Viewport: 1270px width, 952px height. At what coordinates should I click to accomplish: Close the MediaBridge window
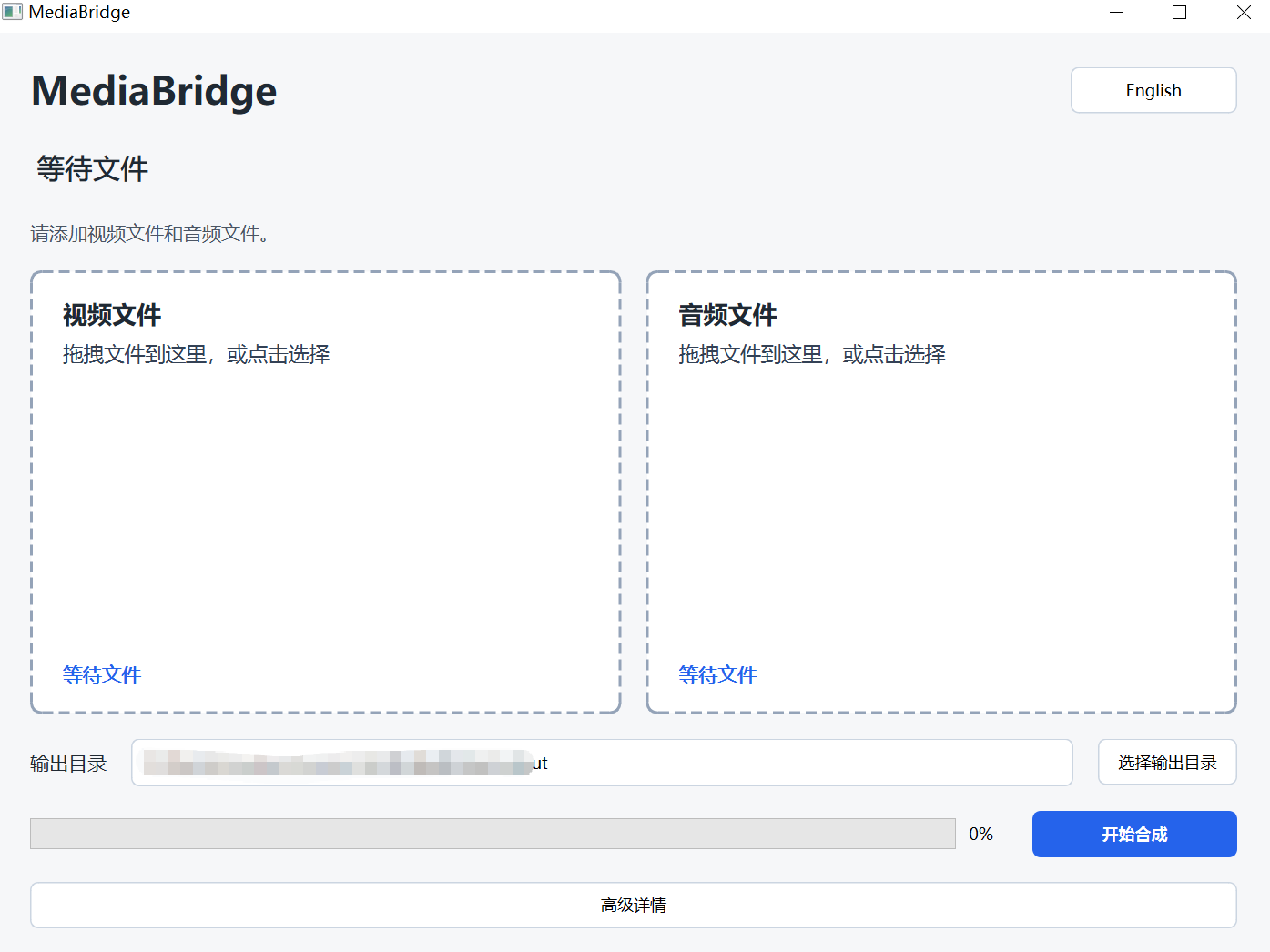(1244, 13)
